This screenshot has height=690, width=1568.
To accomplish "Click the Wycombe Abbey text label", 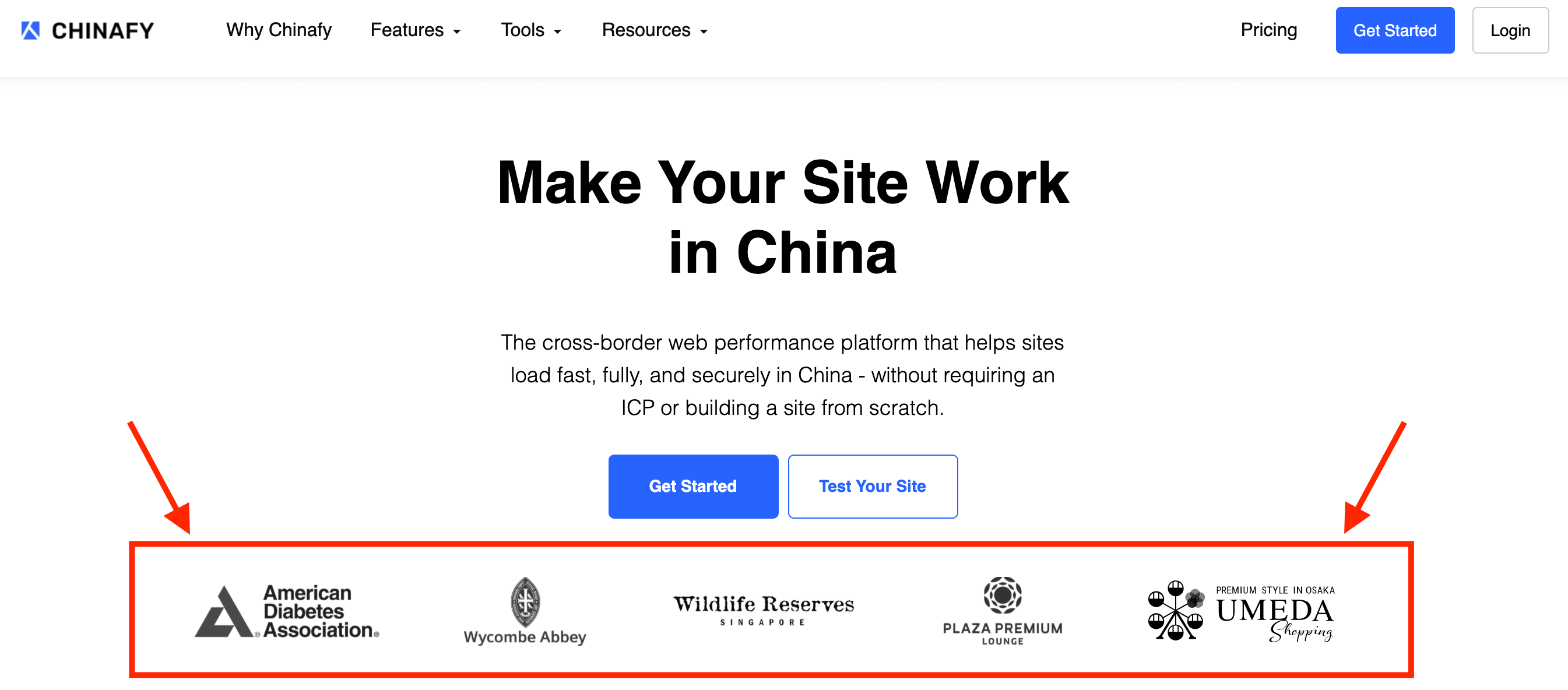I will (525, 637).
